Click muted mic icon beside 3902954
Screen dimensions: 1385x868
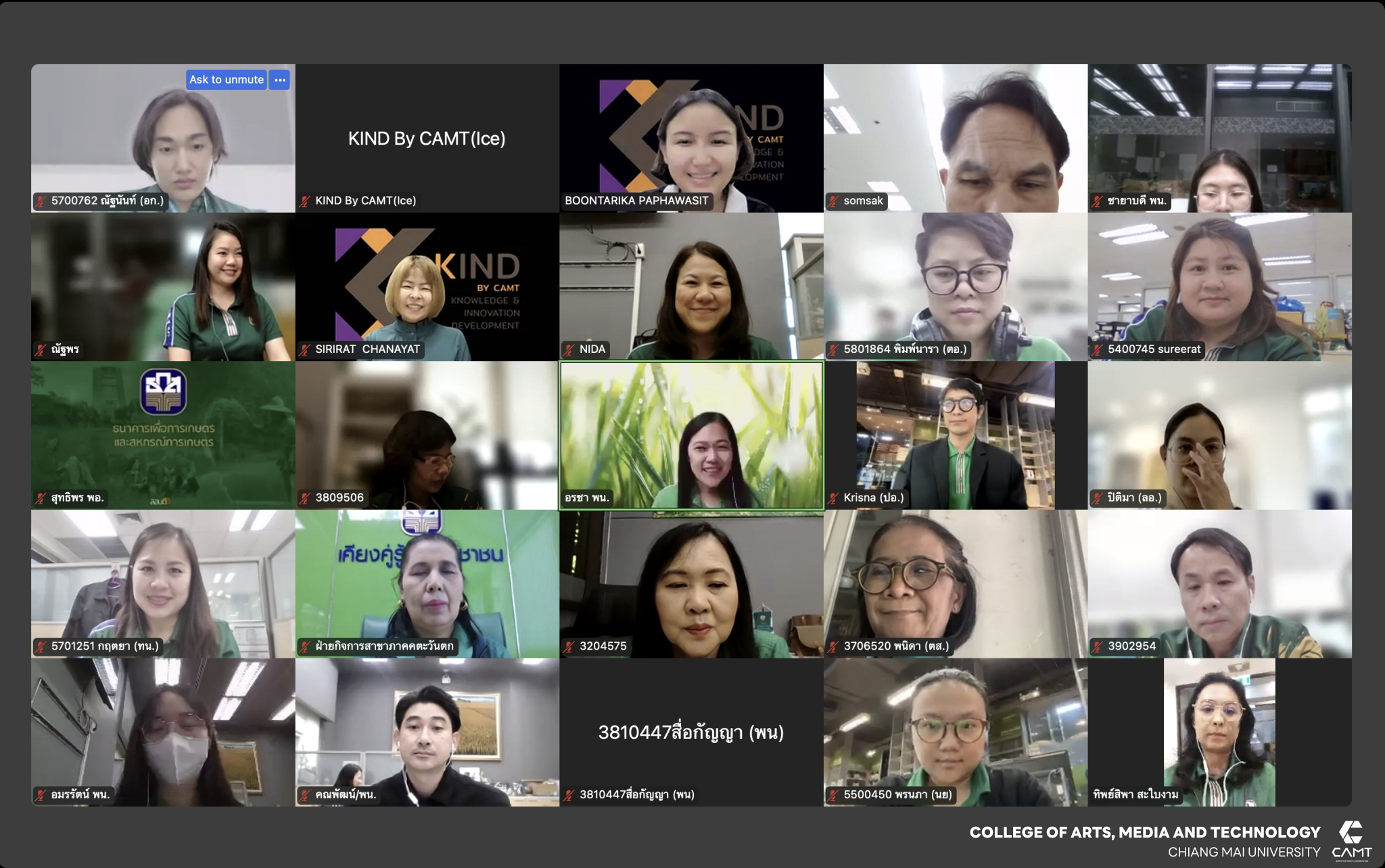pyautogui.click(x=1098, y=646)
